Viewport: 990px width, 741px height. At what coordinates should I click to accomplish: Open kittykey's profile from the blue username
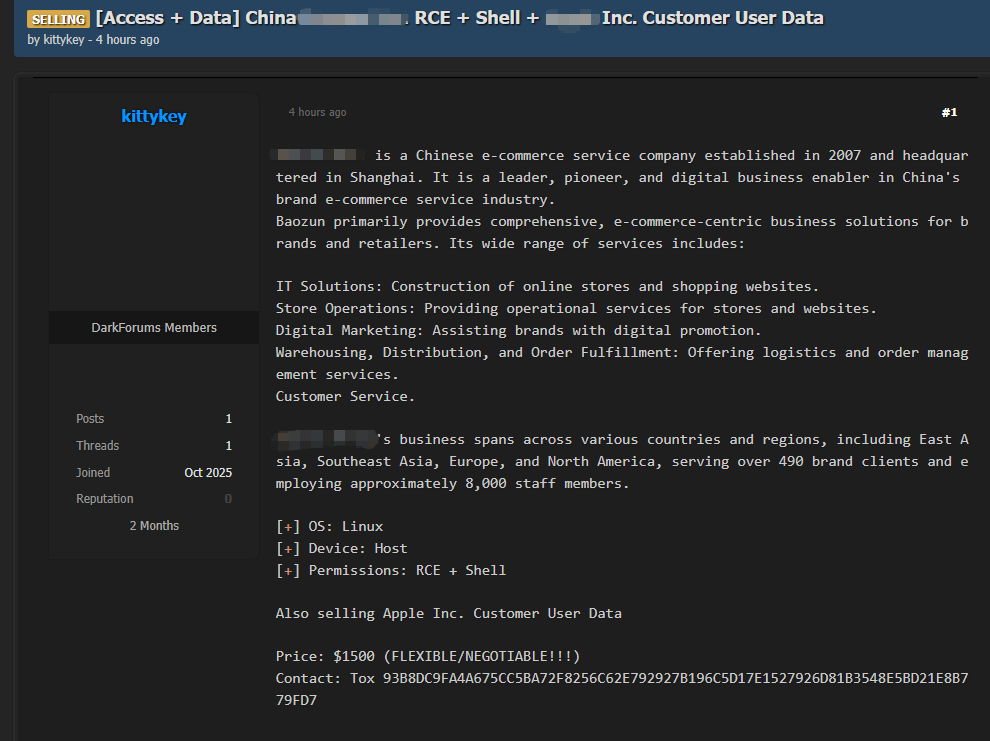click(154, 116)
